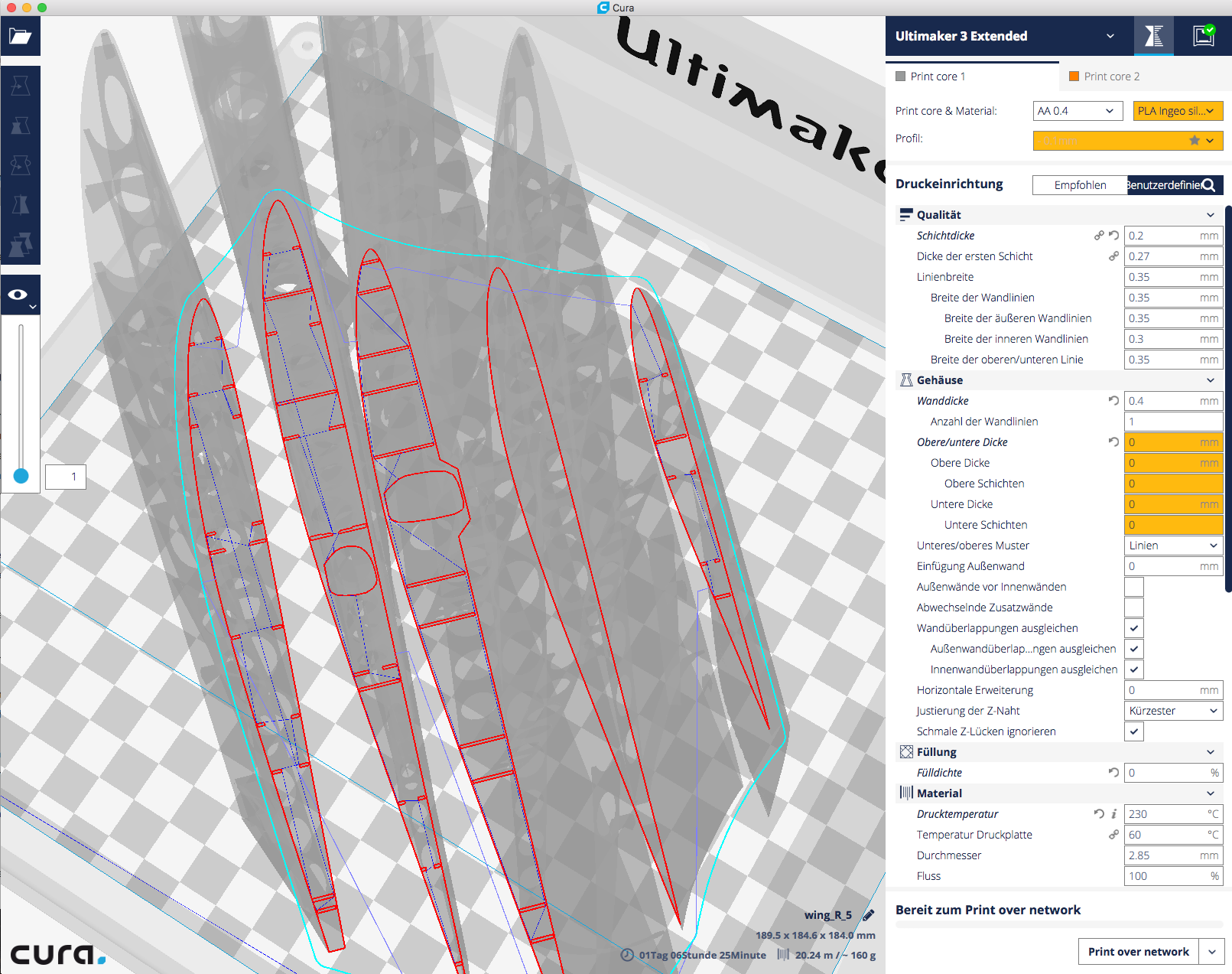Open Justierung der Z-Naht Kürzester dropdown
The height and width of the screenshot is (974, 1232).
[x=1174, y=711]
